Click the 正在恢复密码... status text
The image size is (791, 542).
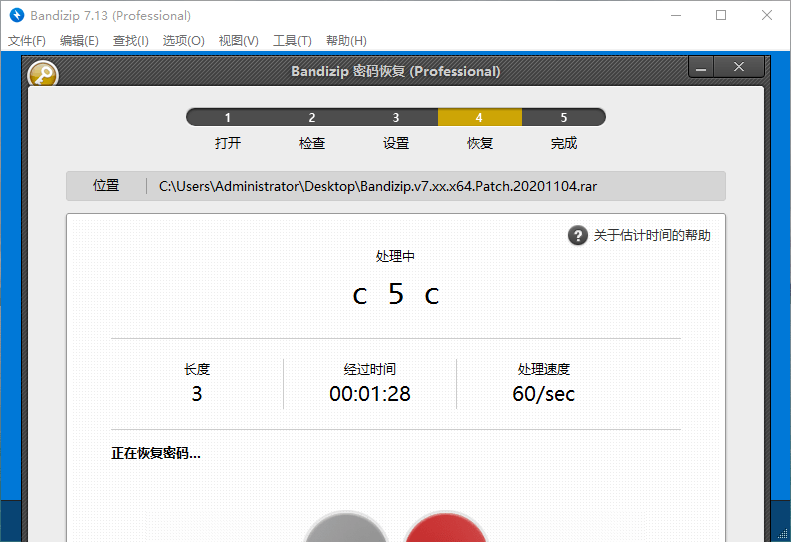pos(156,453)
